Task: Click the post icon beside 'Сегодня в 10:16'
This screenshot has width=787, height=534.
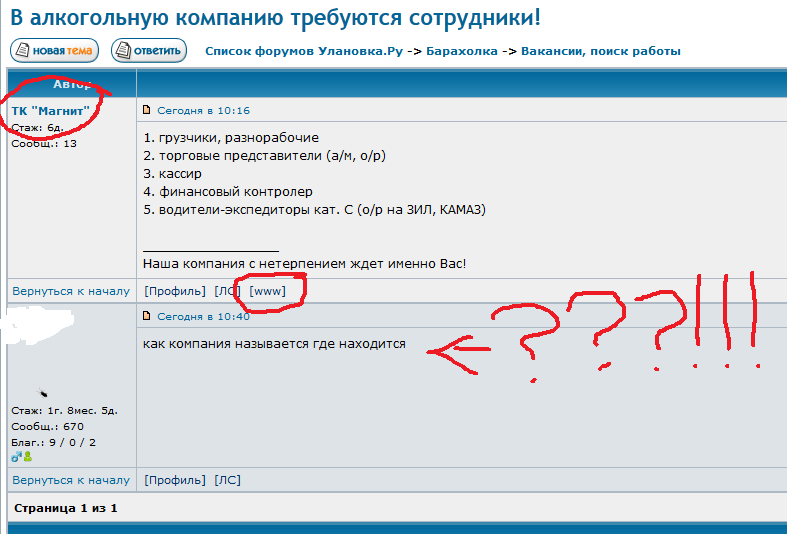Action: [x=147, y=110]
